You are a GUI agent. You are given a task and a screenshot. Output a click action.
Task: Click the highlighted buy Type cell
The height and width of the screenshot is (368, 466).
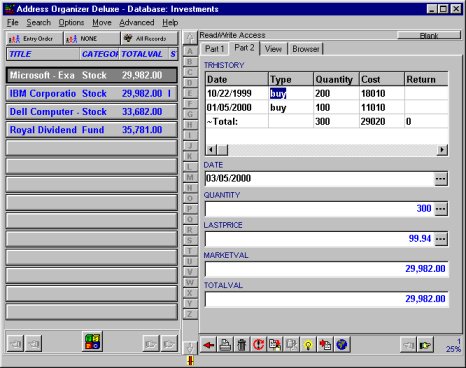point(290,94)
